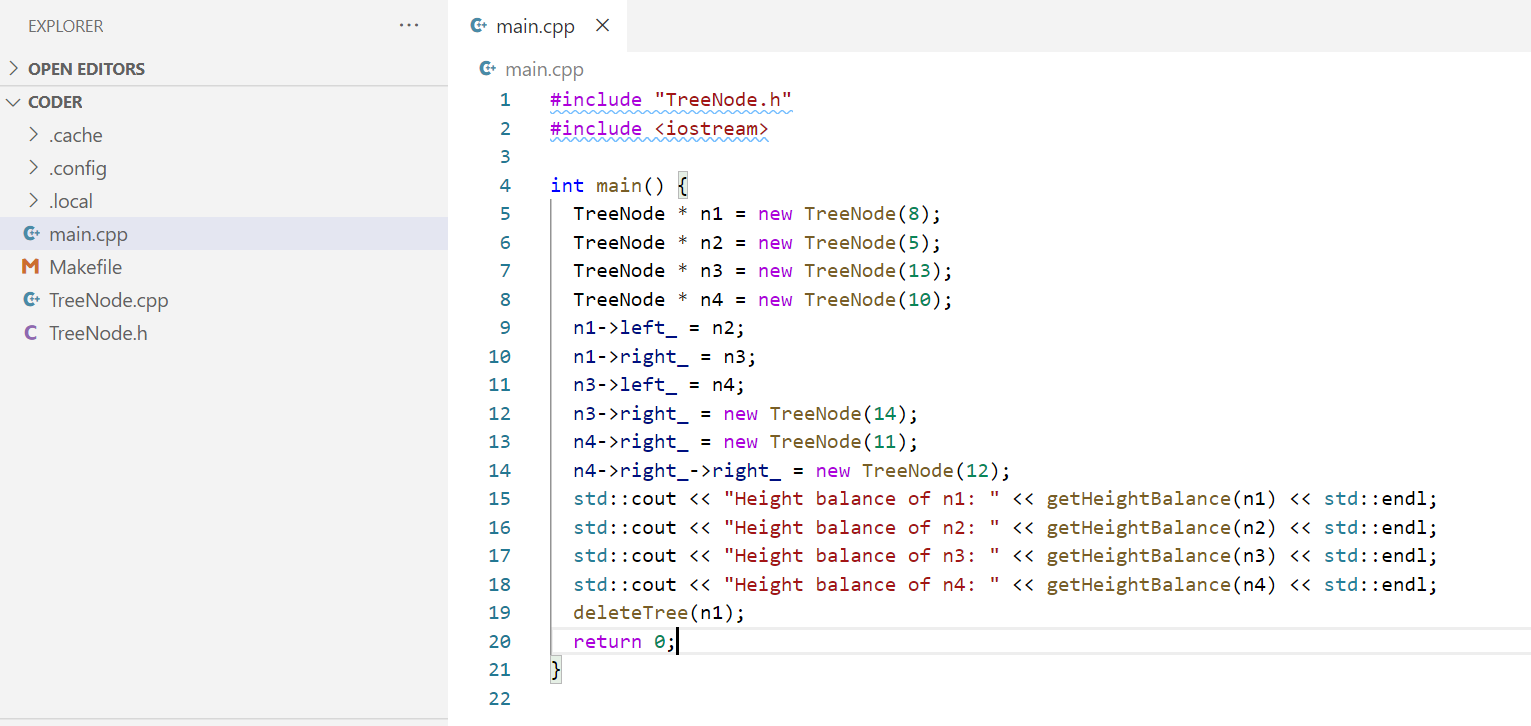
Task: Click the C++ icon in the breadcrumb bar
Action: (x=487, y=69)
